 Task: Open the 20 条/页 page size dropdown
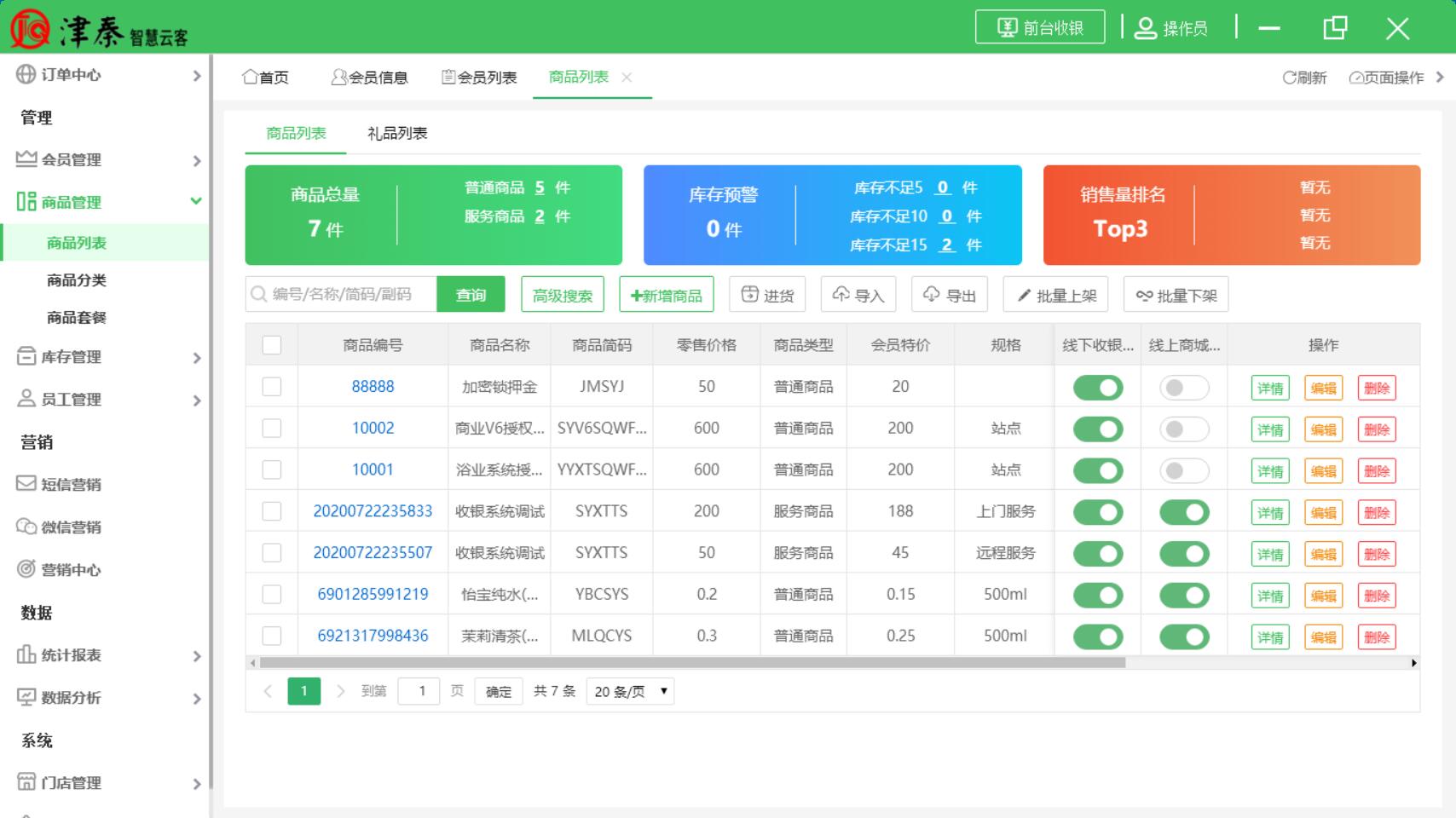pos(630,691)
